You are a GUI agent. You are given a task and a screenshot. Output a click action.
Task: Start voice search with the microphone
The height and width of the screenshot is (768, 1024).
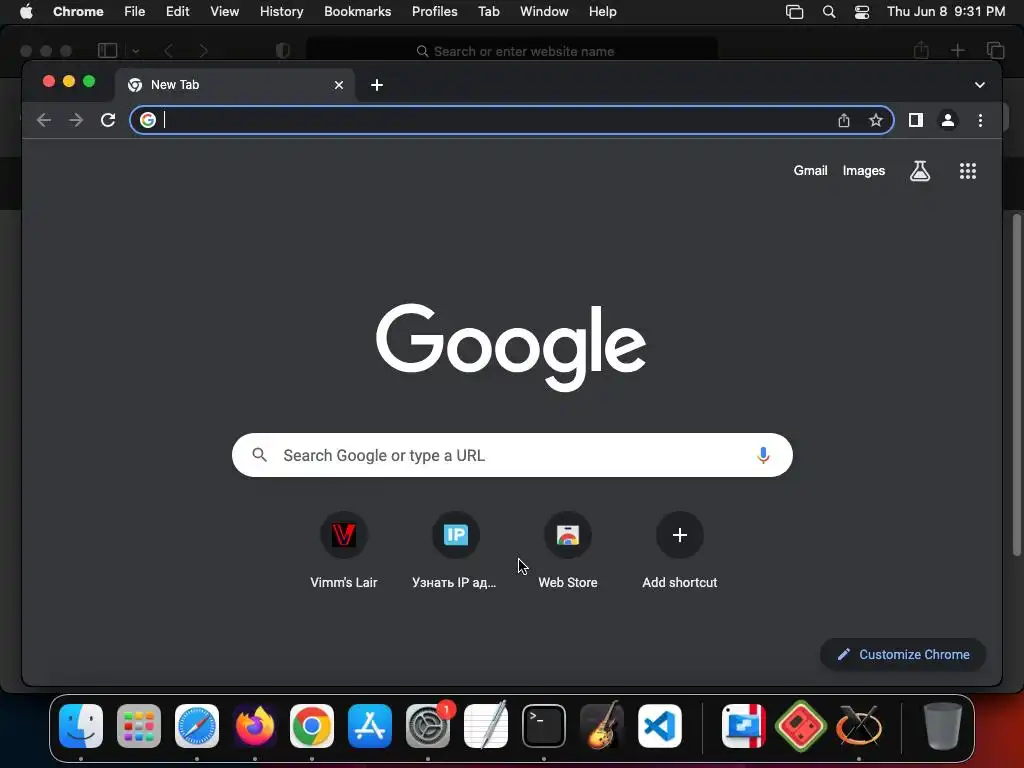(x=763, y=455)
